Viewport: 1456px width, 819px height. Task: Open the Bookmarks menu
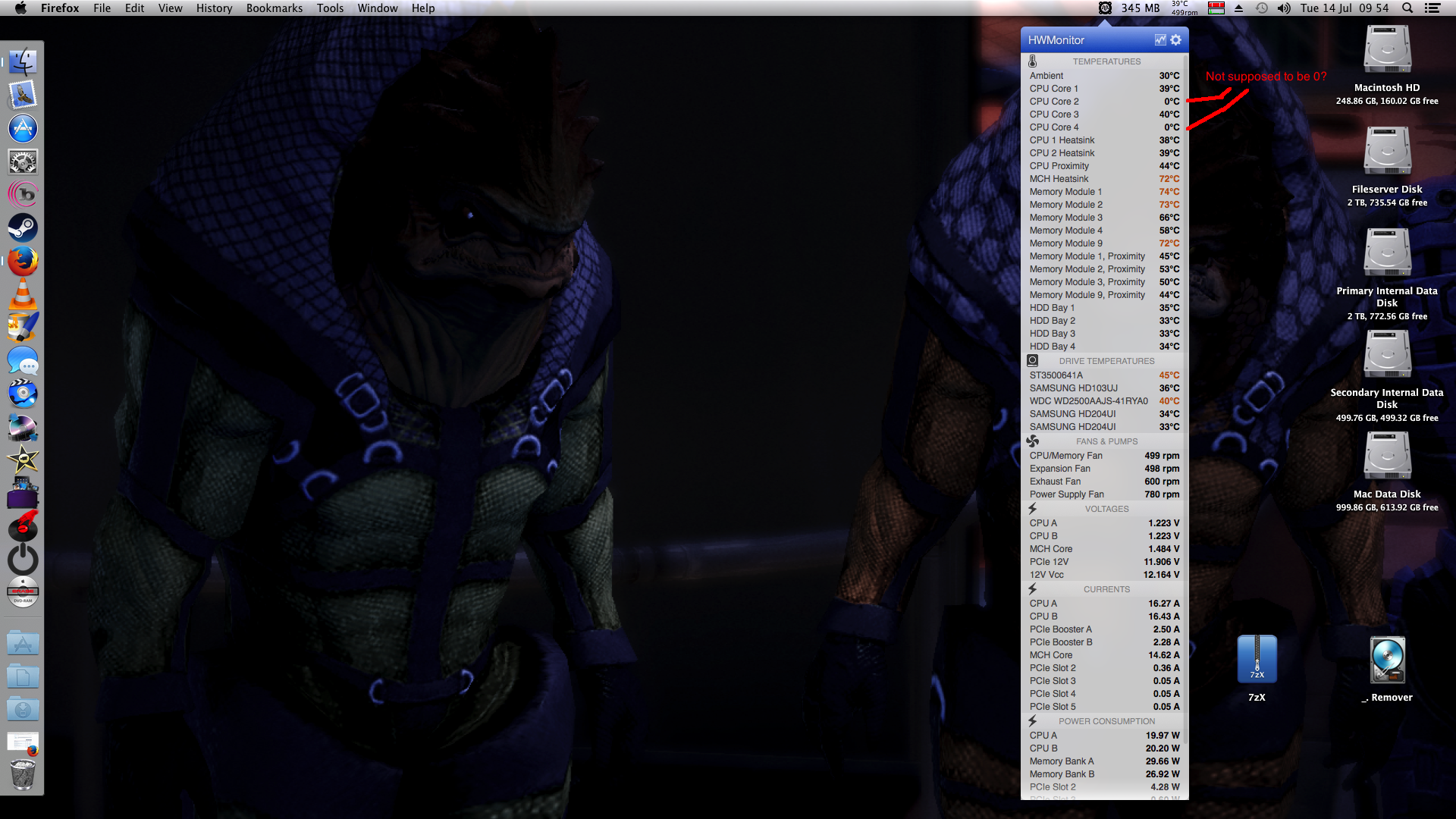tap(274, 8)
